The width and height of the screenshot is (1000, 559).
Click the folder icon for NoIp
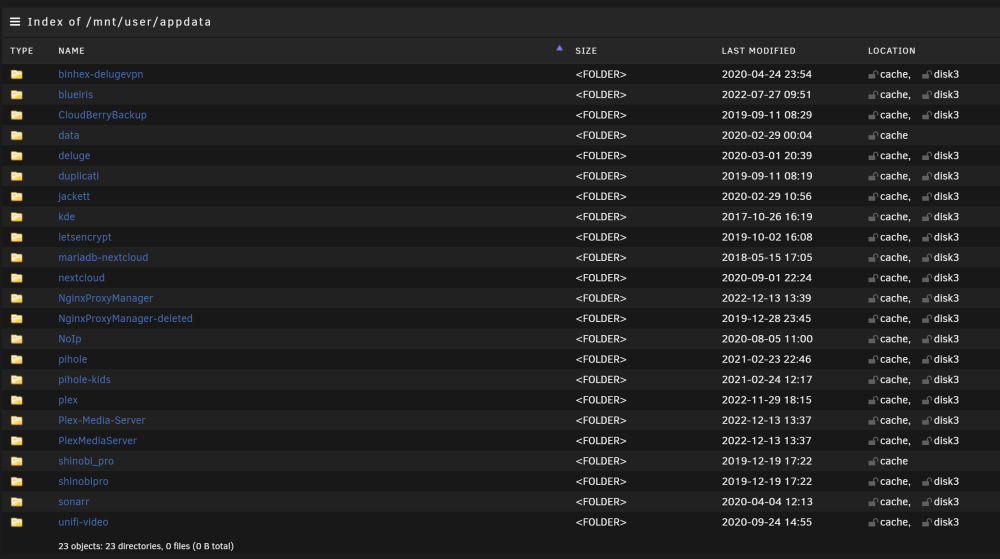click(17, 339)
